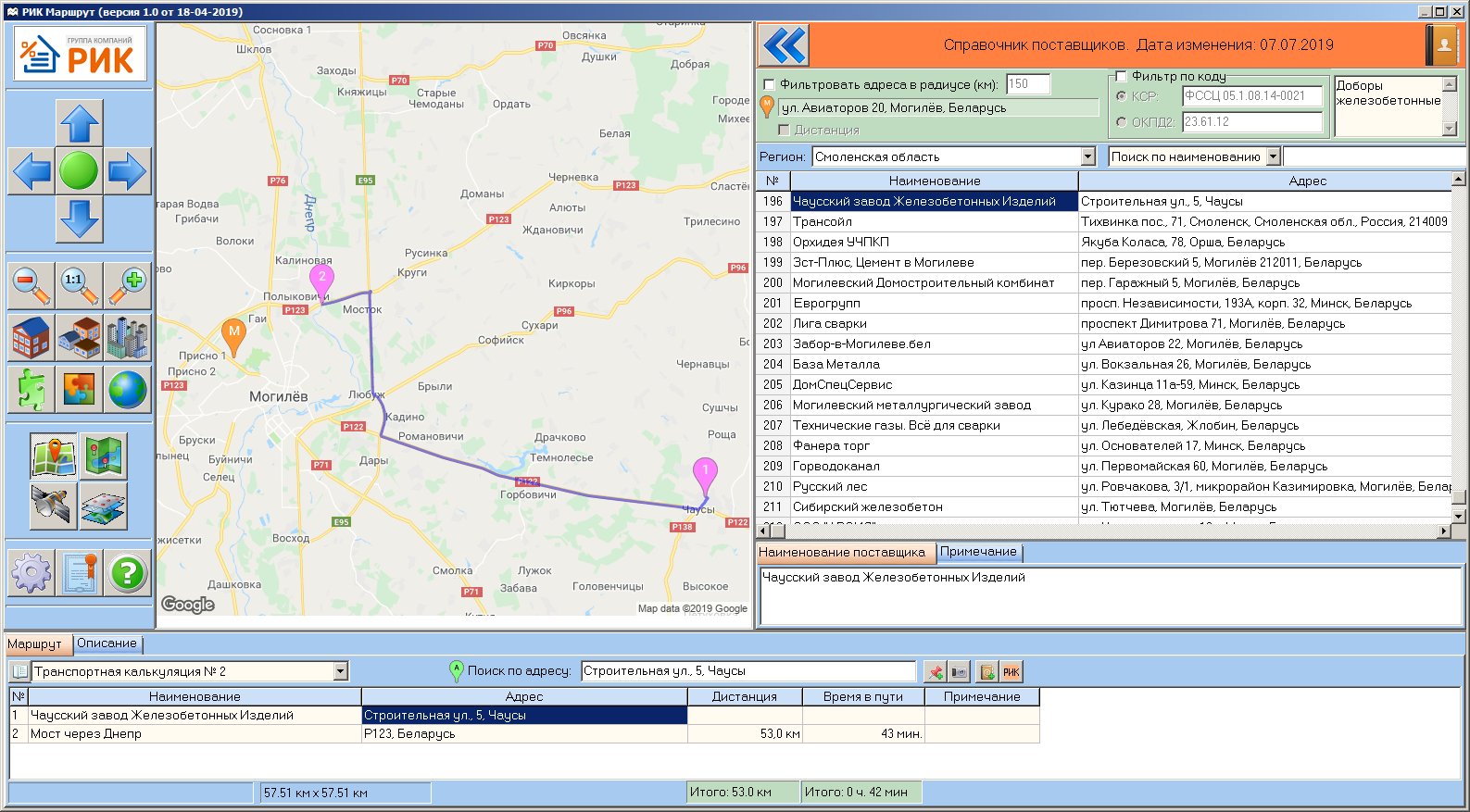Click into the radius km field
This screenshot has width=1470, height=812.
[1028, 84]
